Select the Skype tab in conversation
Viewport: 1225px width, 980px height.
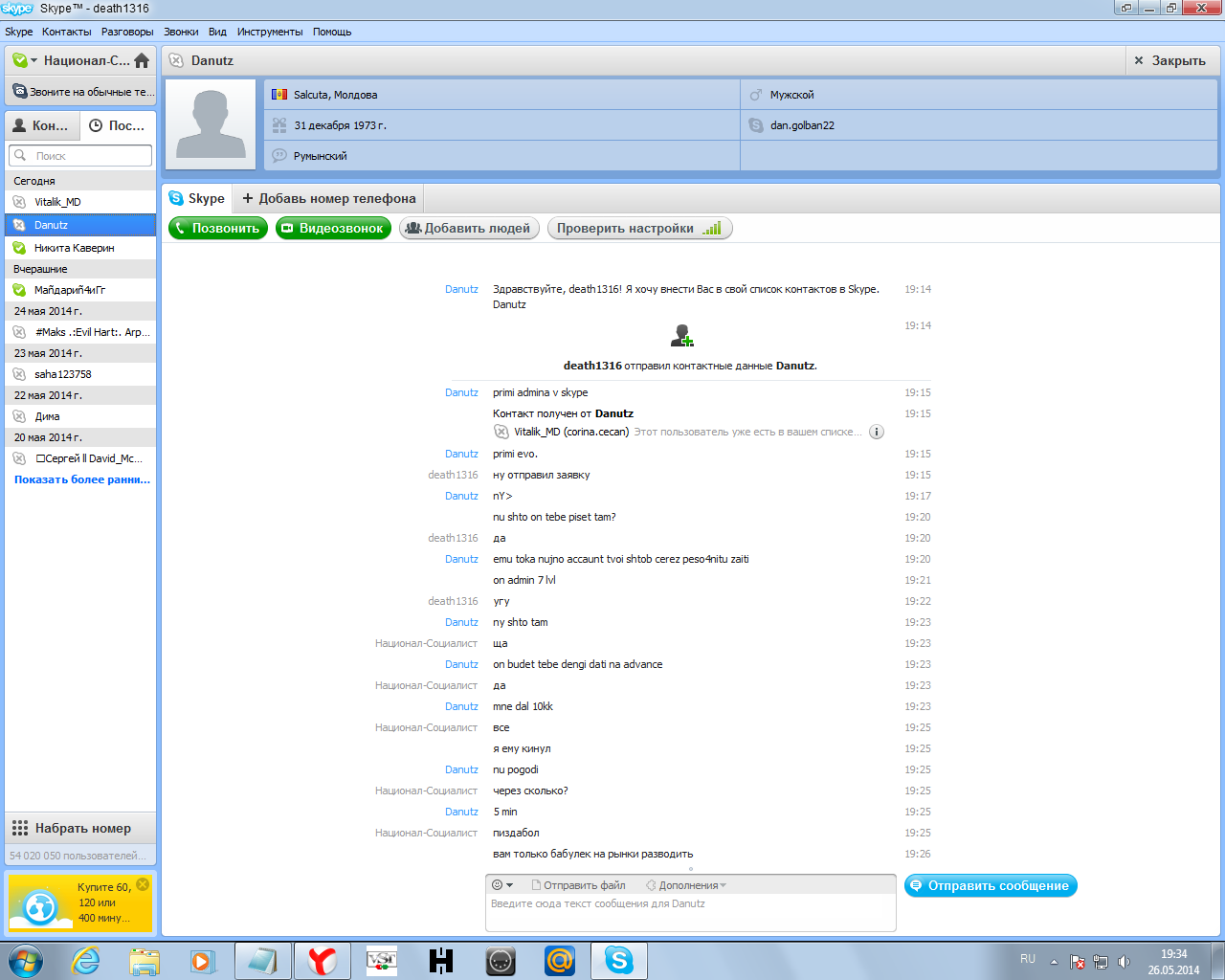click(x=197, y=198)
